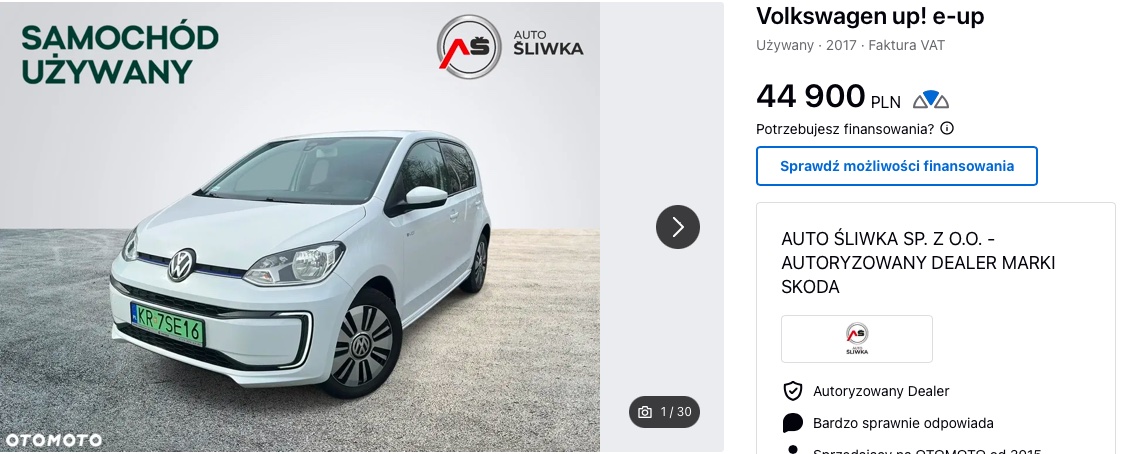
Task: Click the Auto Śliwka logo on photo
Action: pos(510,45)
